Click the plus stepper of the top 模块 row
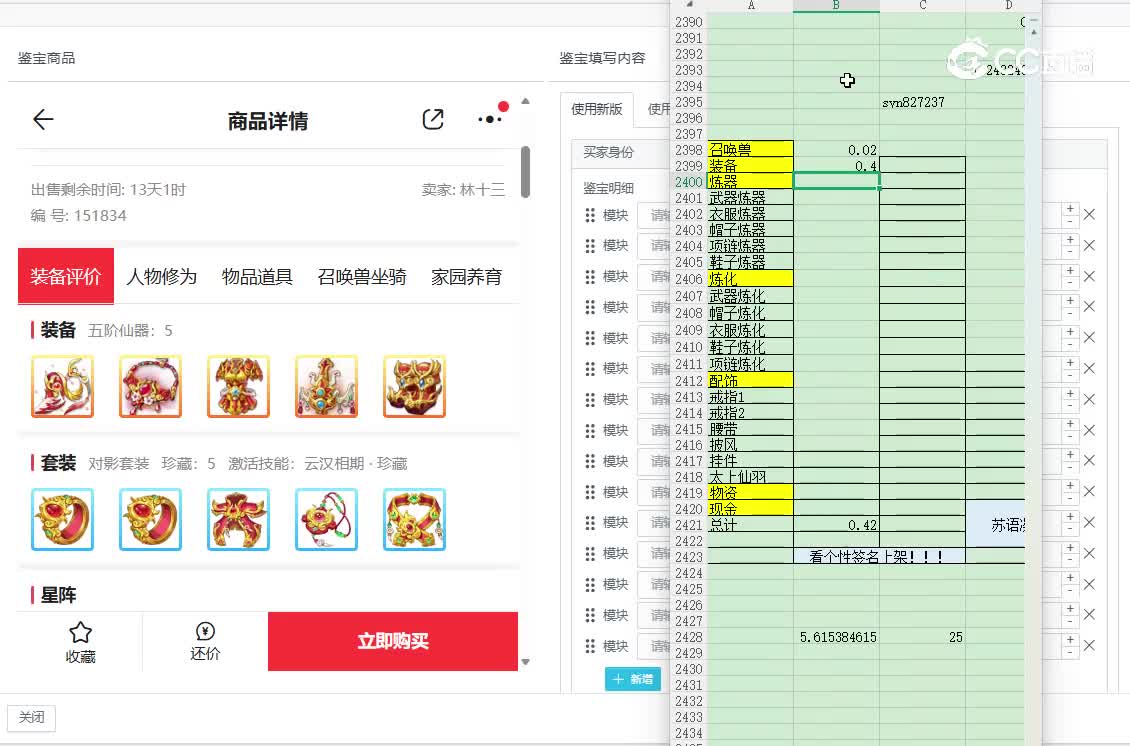Image resolution: width=1130 pixels, height=746 pixels. pos(1070,209)
